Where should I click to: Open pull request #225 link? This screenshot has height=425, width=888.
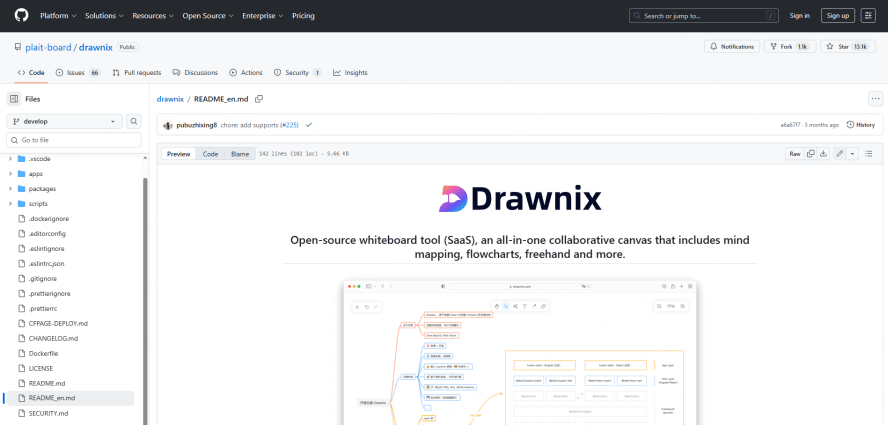coord(290,125)
